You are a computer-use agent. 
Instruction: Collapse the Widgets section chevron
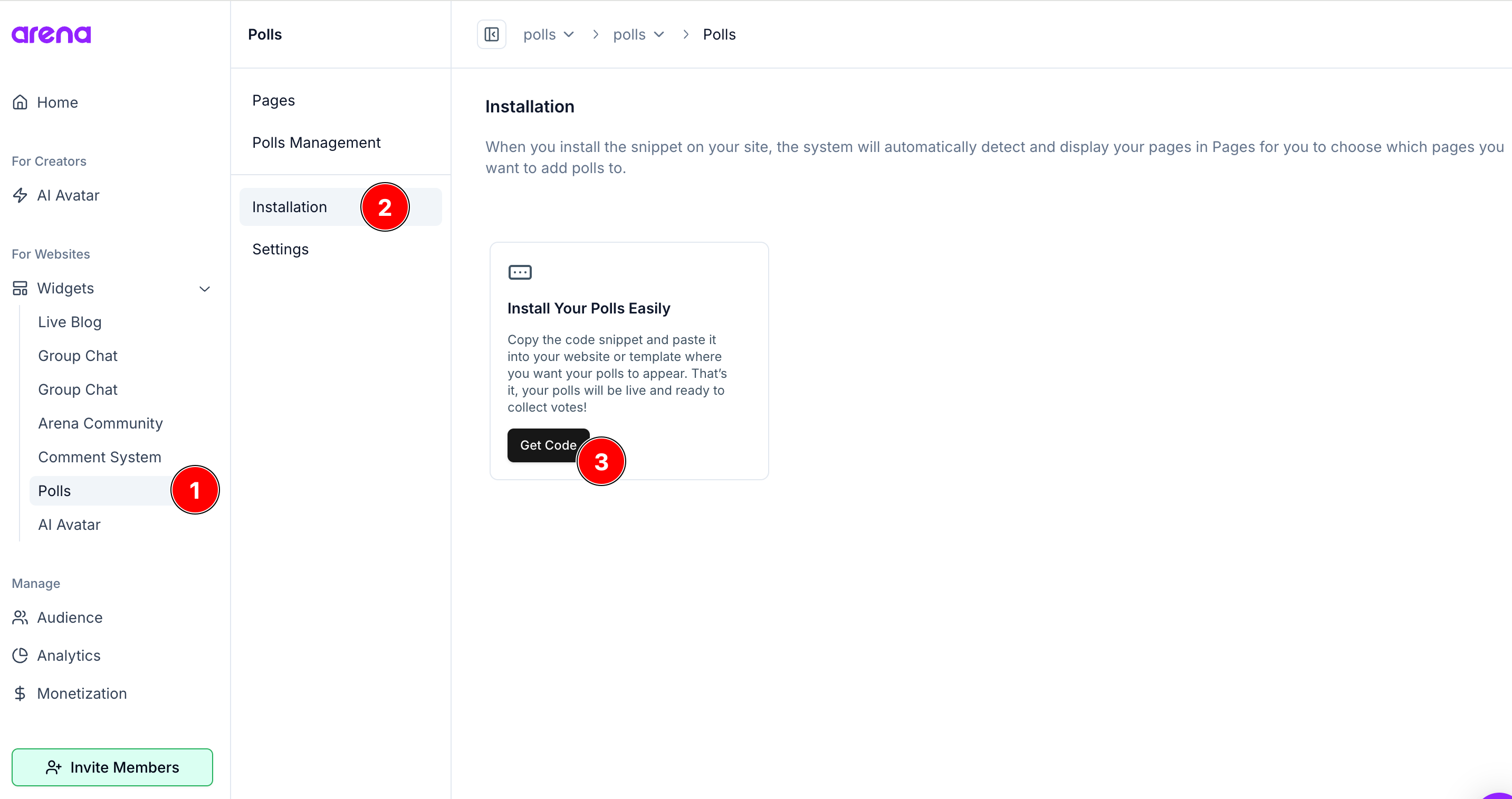pyautogui.click(x=204, y=289)
